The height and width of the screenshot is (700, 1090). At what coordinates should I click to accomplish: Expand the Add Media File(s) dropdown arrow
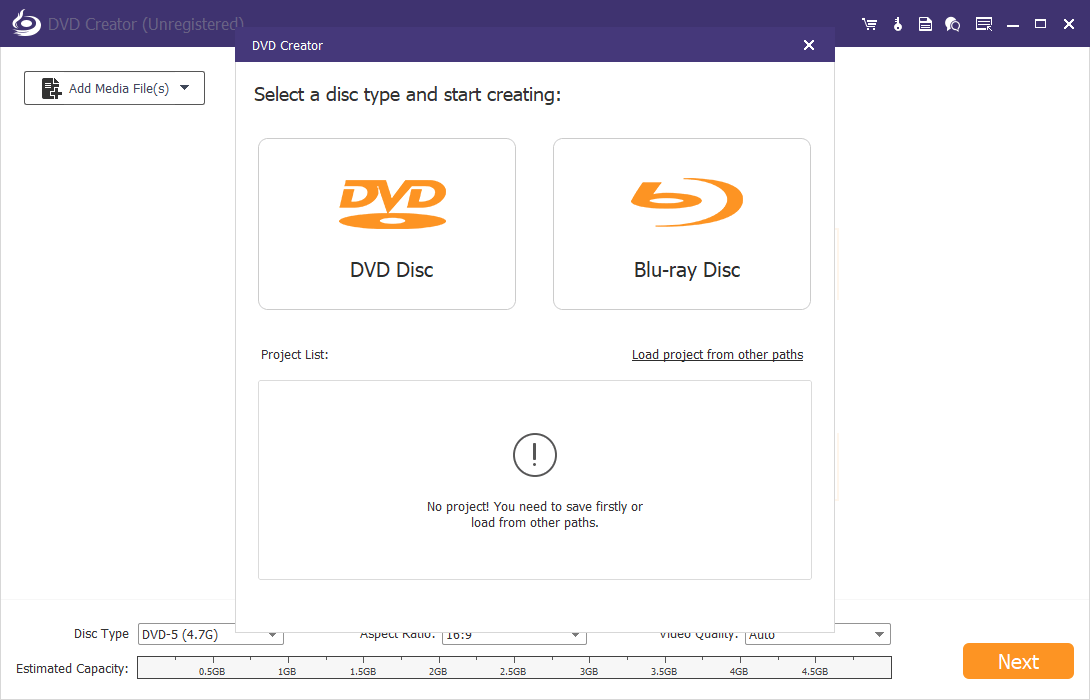[184, 88]
